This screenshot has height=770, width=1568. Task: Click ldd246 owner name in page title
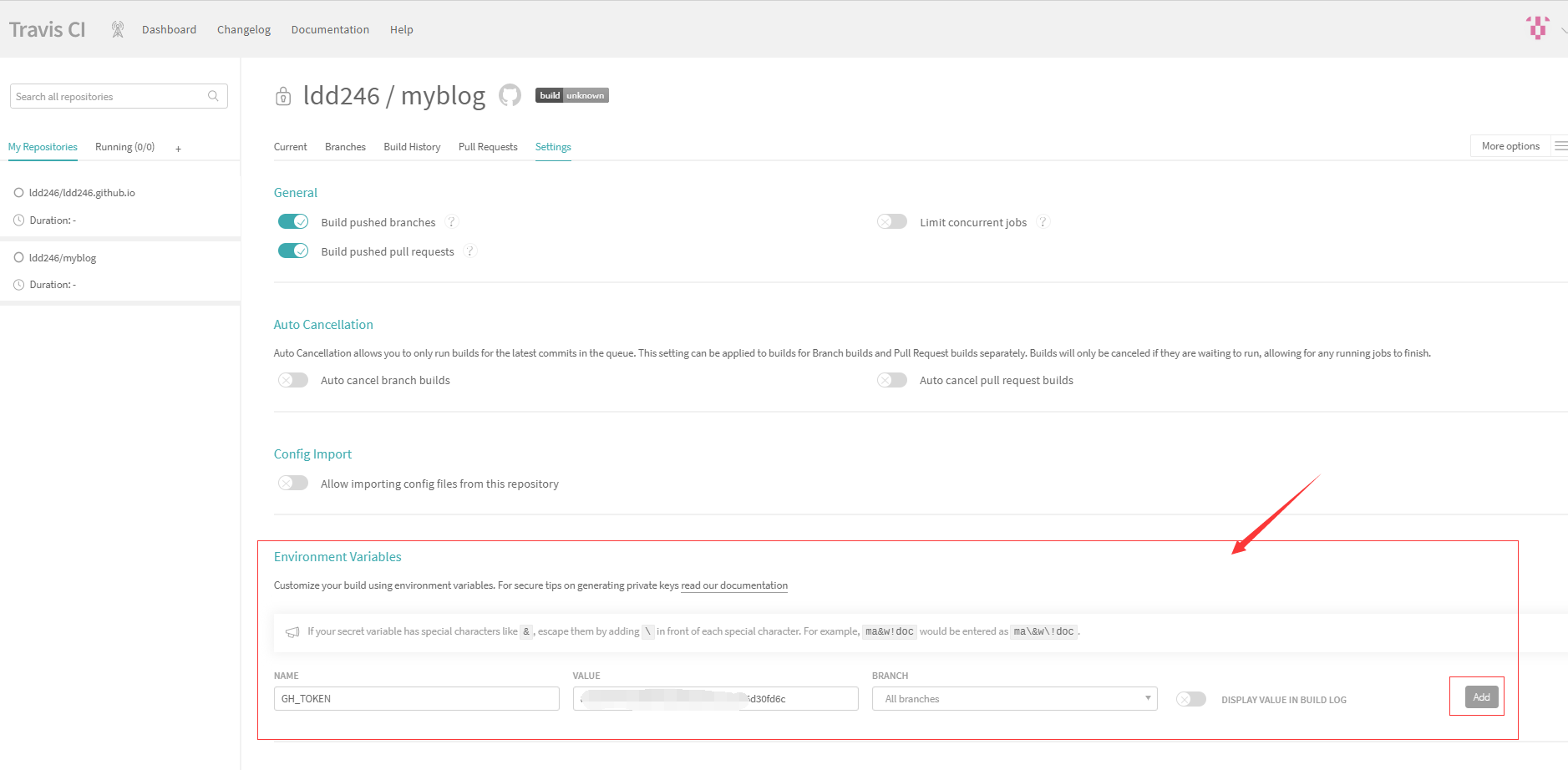341,96
